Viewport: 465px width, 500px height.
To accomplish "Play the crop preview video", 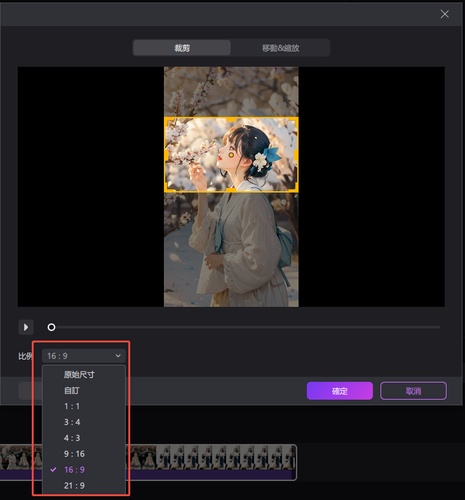I will point(26,327).
